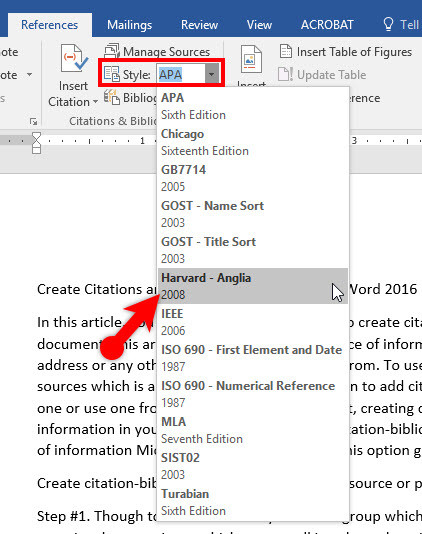This screenshot has height=534, width=422.
Task: Click the Update Table icon
Action: click(x=285, y=75)
